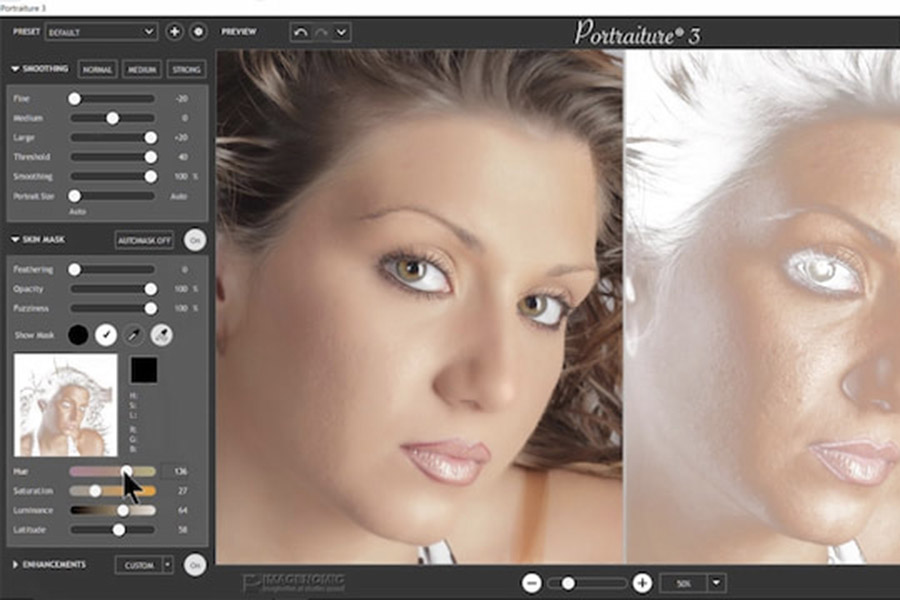The image size is (900, 600).
Task: Click the Luminance value 64
Action: (x=183, y=510)
